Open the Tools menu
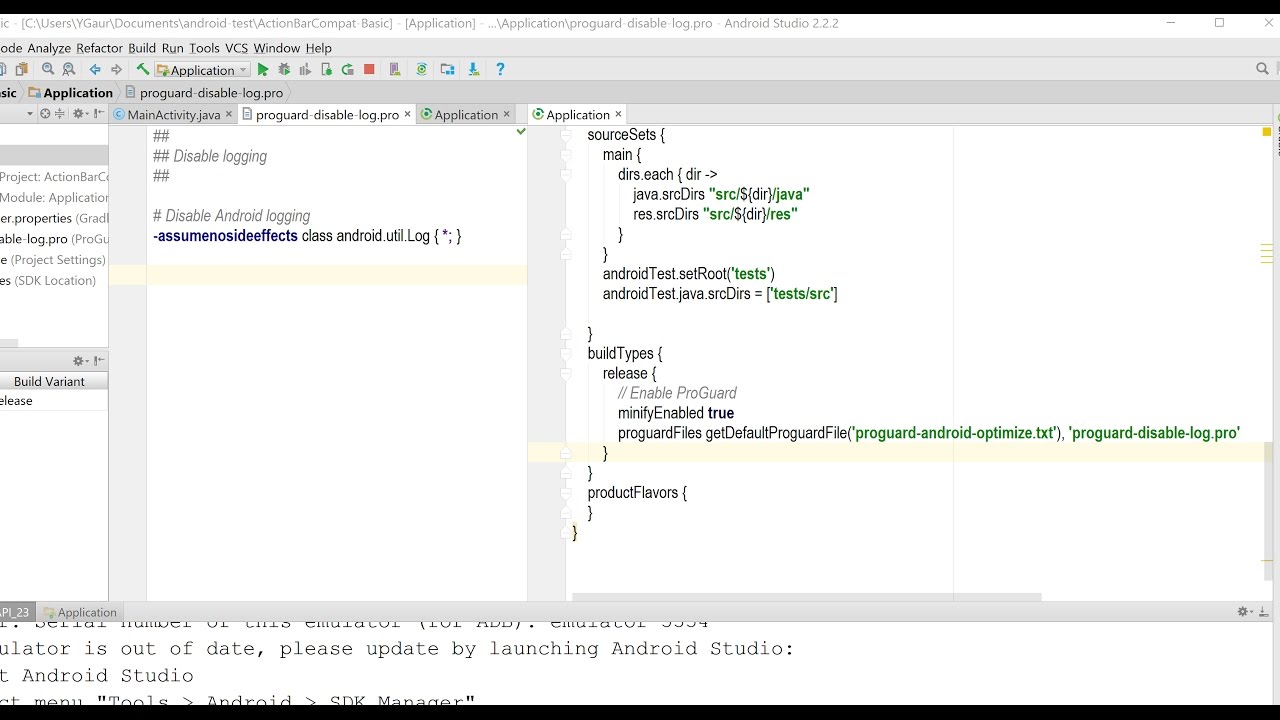 204,48
